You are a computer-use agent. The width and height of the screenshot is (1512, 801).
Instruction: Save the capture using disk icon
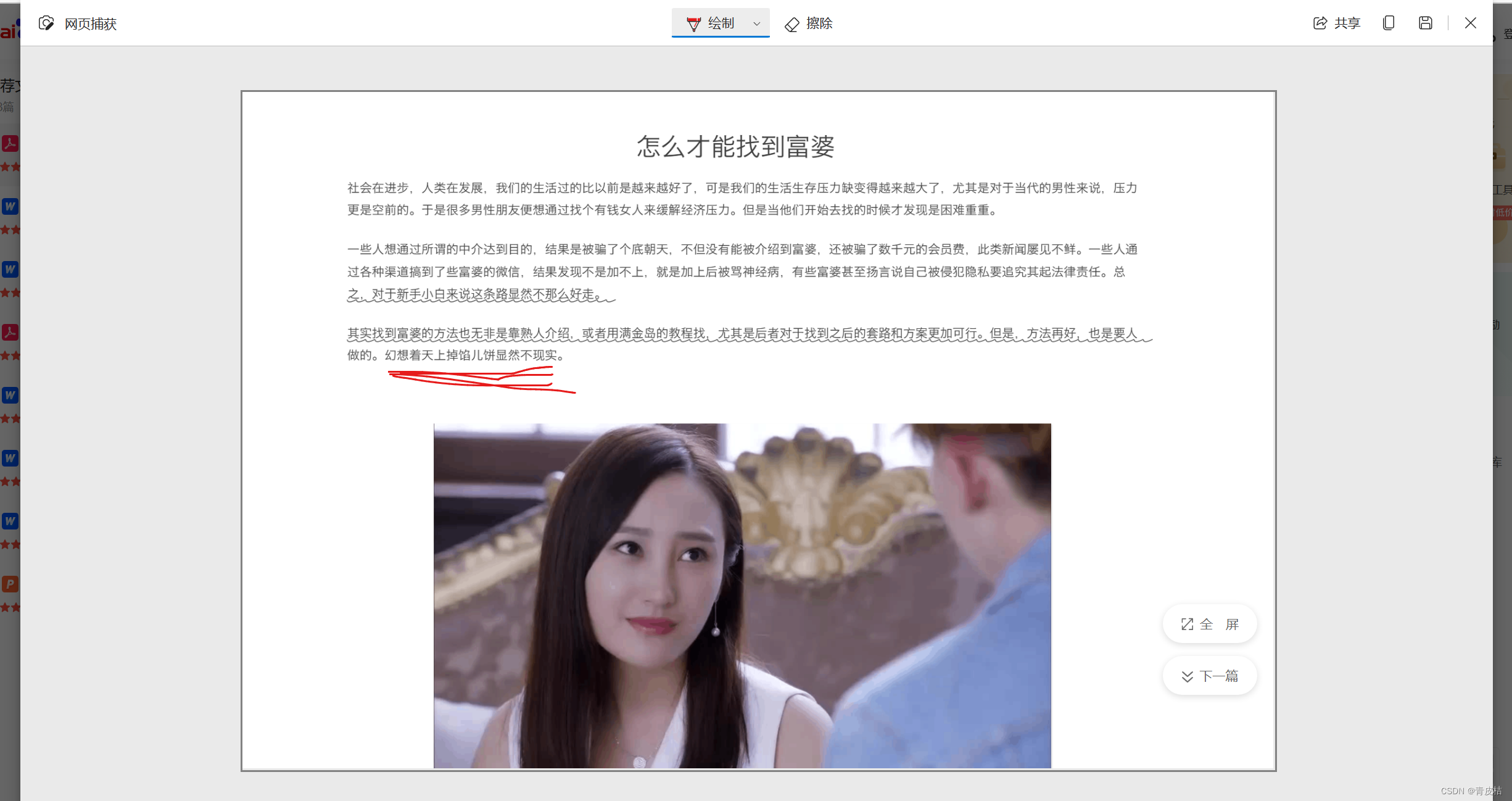(1425, 23)
